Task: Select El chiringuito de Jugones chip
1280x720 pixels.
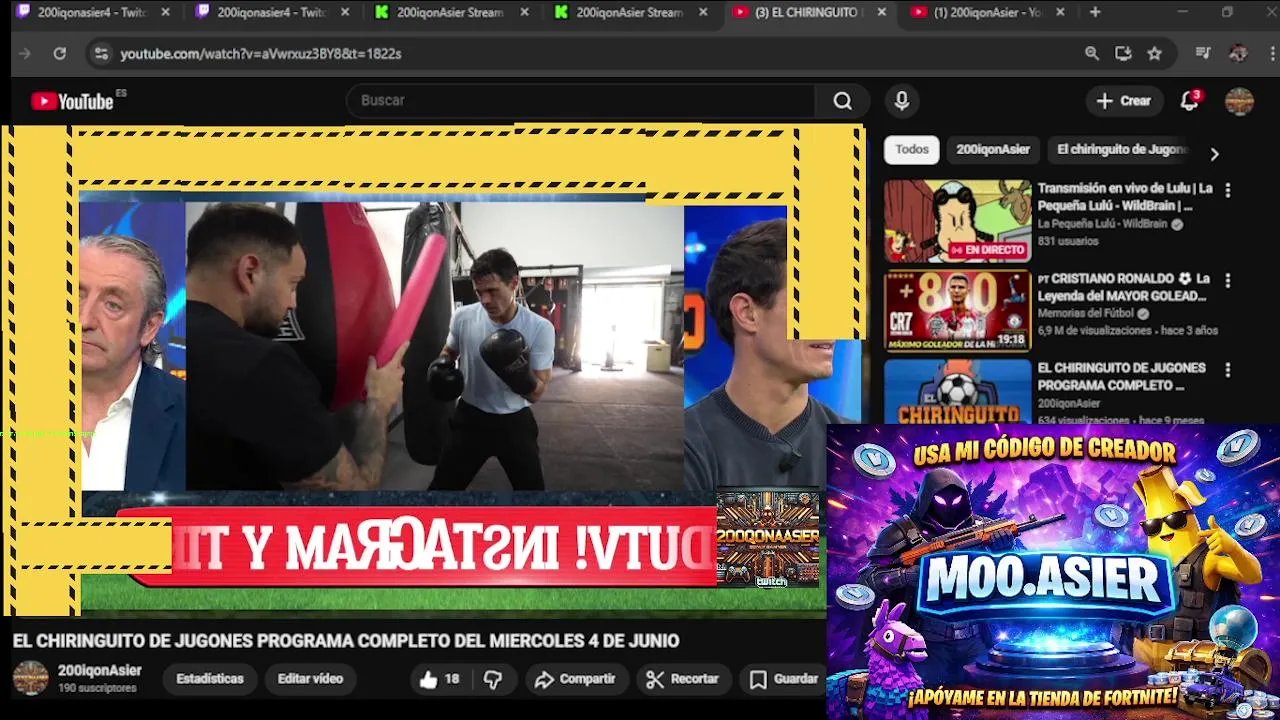Action: [x=1121, y=149]
